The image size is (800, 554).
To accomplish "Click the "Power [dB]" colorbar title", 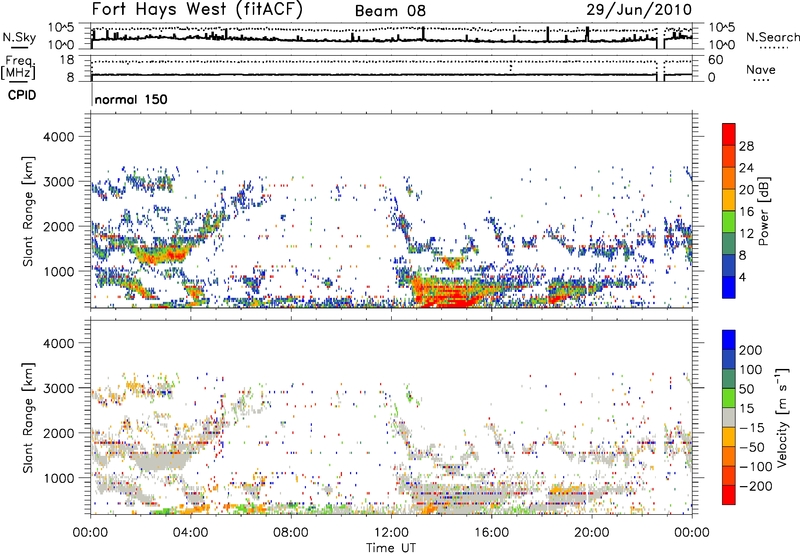I will coord(764,211).
